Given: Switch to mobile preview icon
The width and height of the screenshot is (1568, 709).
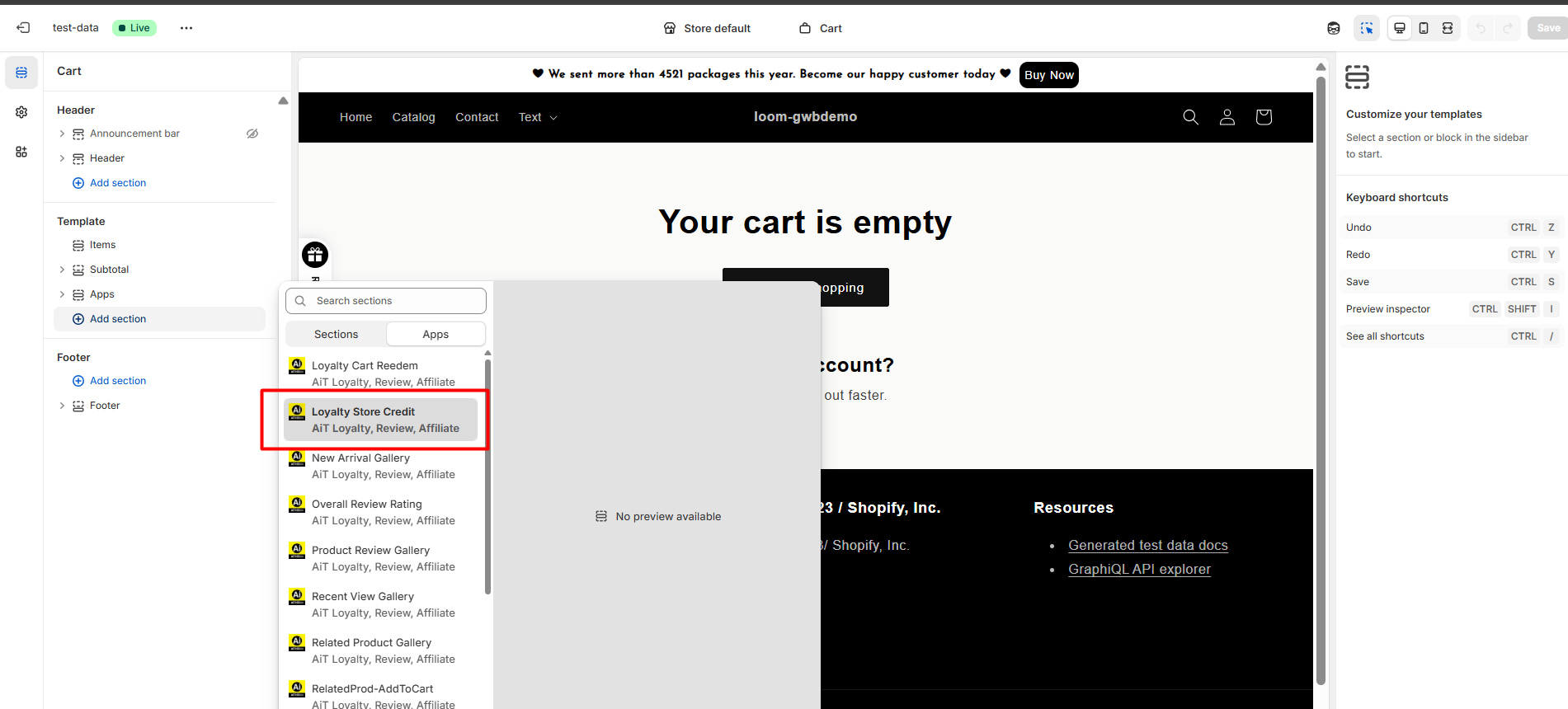Looking at the screenshot, I should (x=1424, y=28).
